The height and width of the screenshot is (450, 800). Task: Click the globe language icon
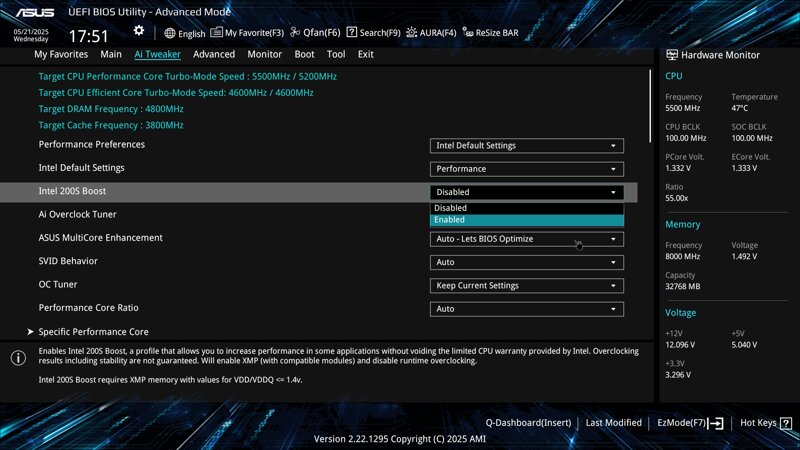click(170, 33)
